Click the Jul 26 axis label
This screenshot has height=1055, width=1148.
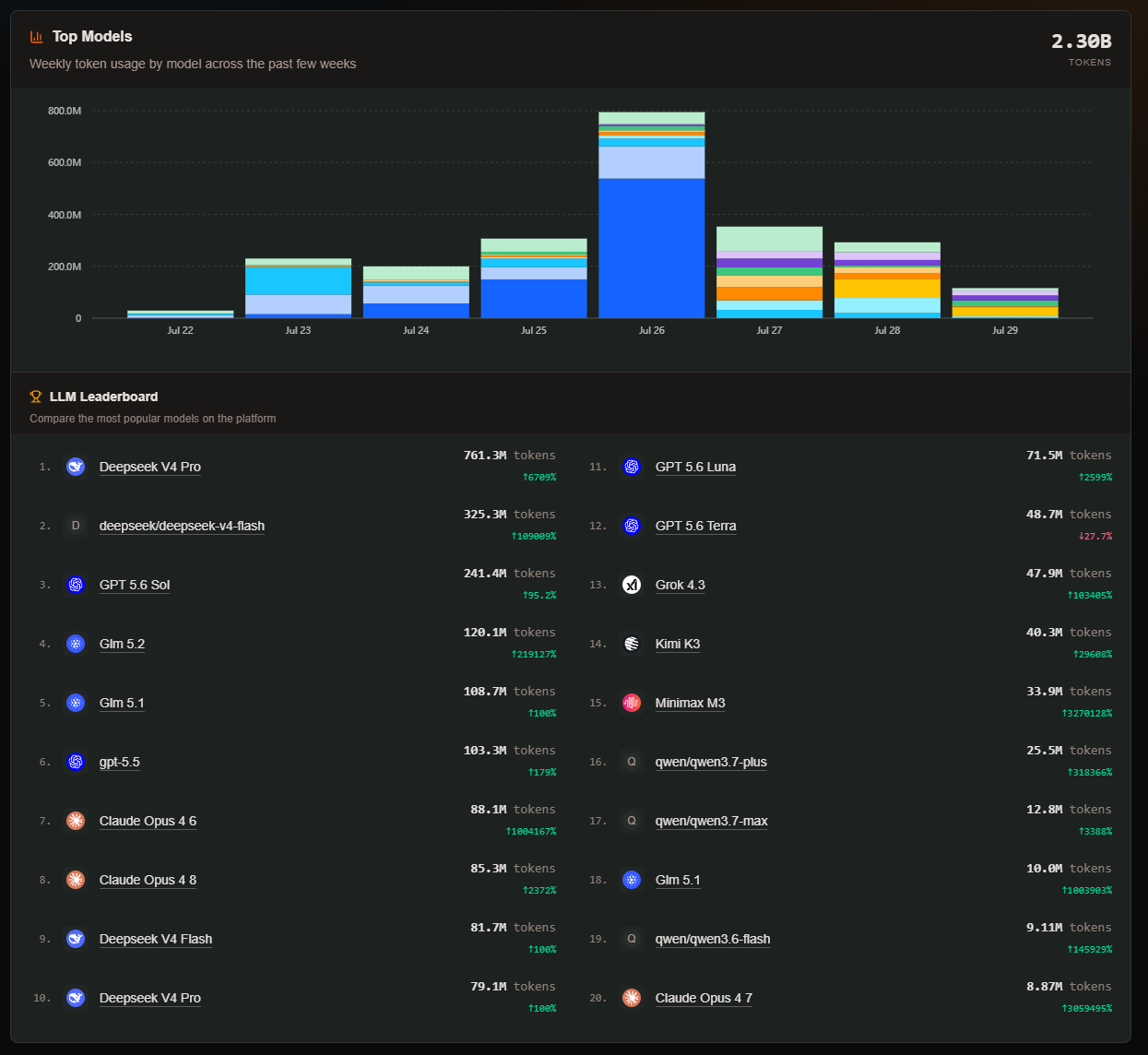[x=652, y=330]
